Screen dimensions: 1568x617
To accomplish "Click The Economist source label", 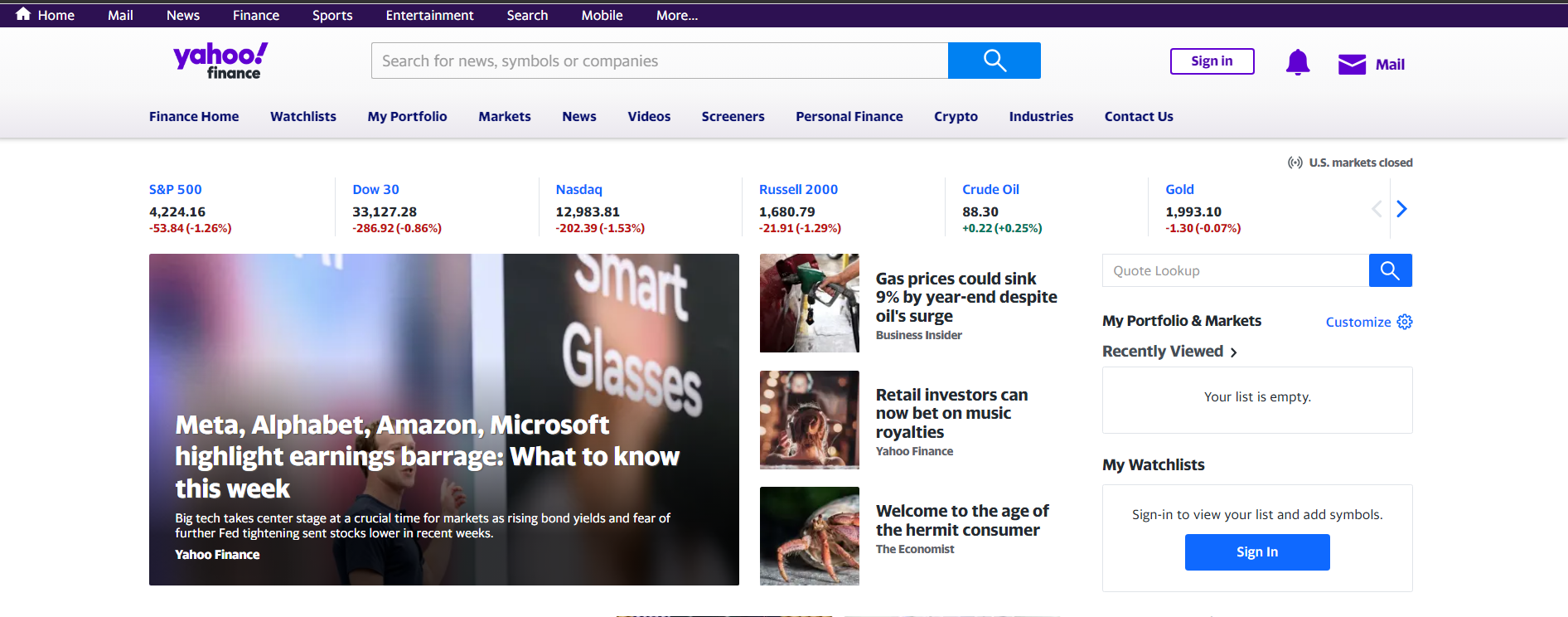I will click(x=915, y=549).
